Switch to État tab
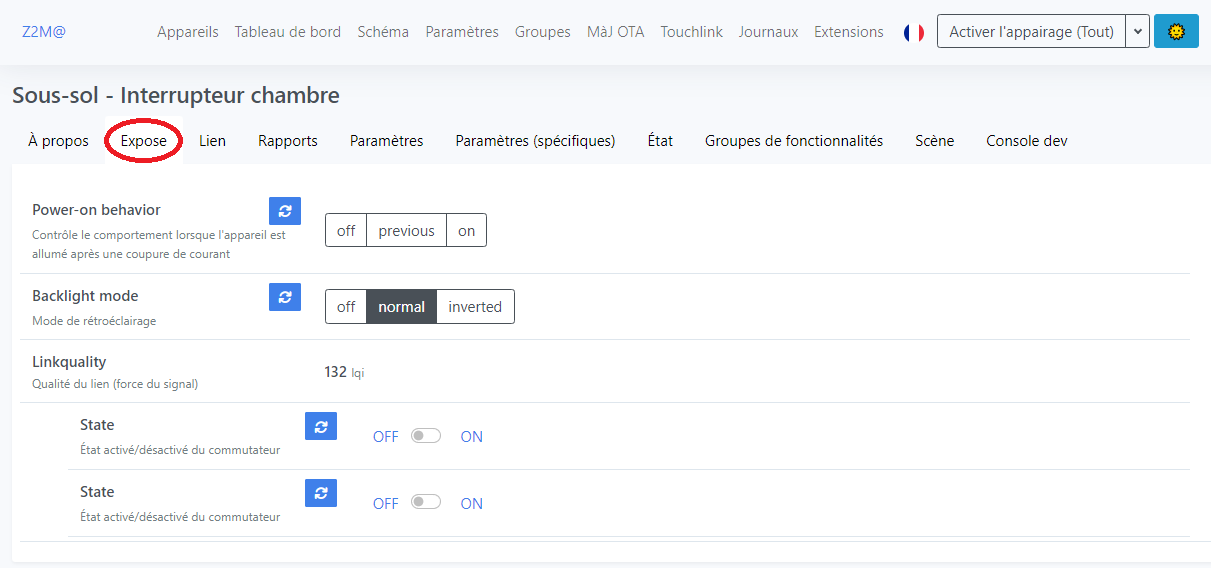 [660, 141]
